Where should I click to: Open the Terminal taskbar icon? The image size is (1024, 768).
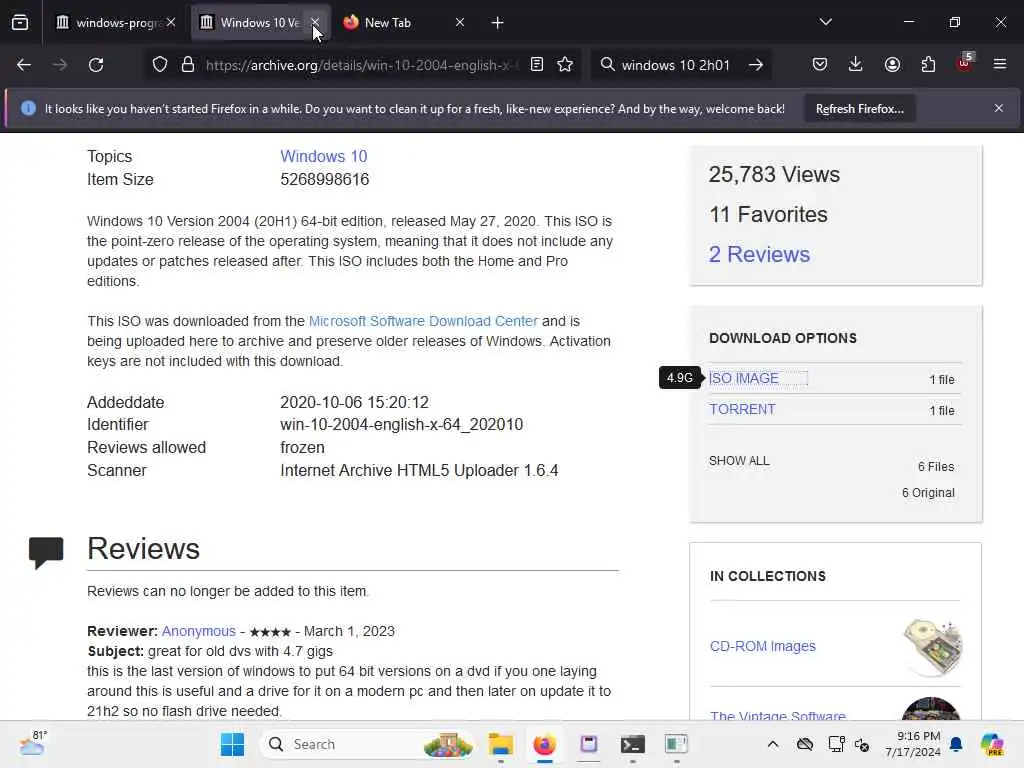(633, 744)
